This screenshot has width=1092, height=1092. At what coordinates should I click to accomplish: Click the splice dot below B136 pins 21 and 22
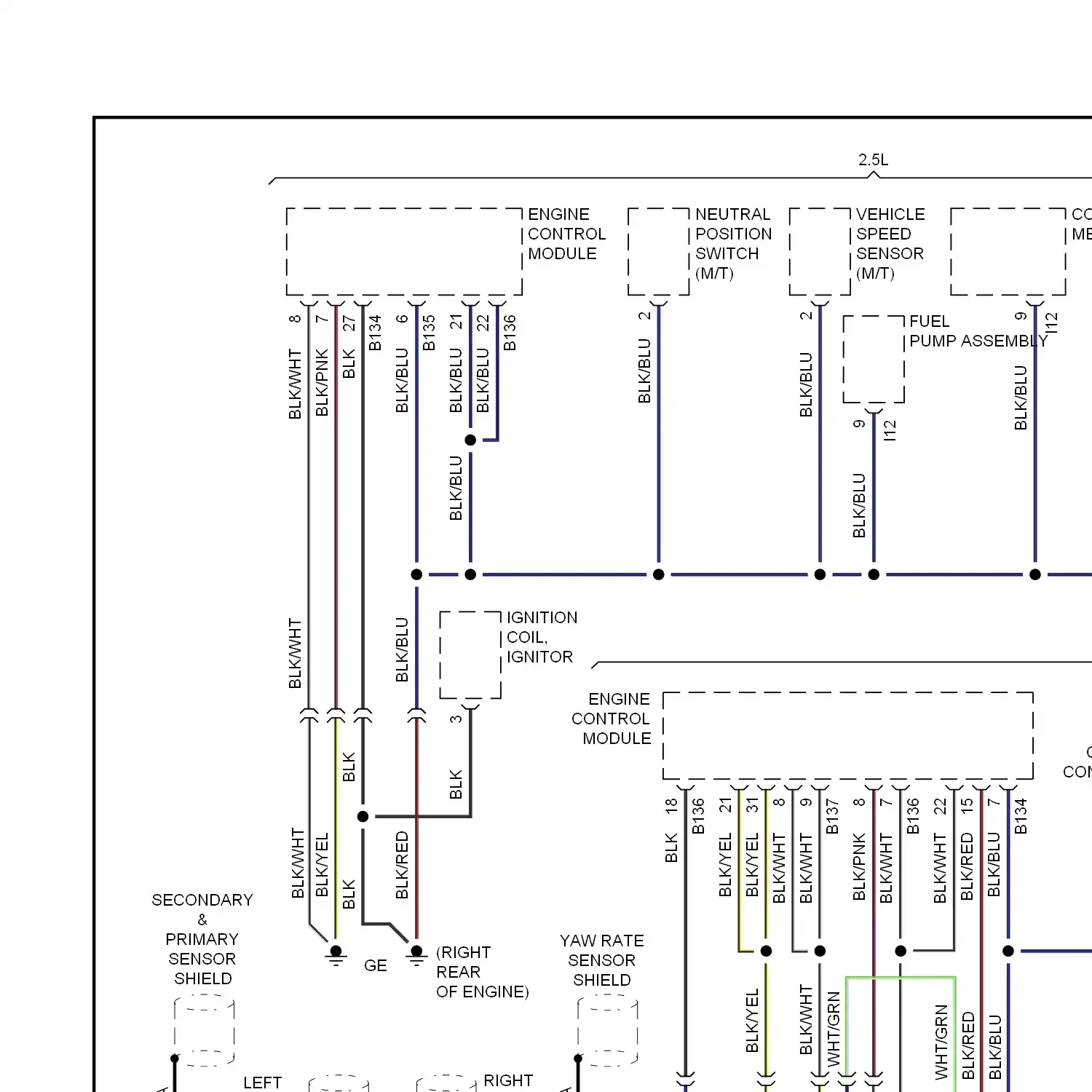[x=470, y=440]
